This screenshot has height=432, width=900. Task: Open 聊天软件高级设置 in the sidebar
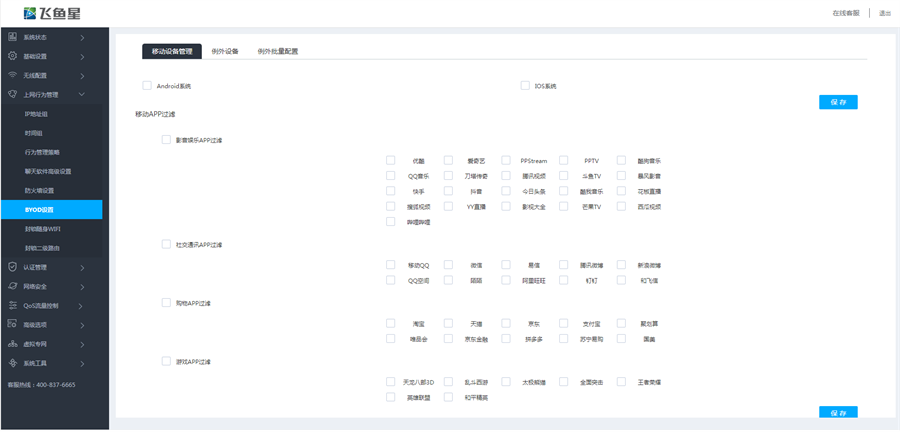tap(52, 172)
